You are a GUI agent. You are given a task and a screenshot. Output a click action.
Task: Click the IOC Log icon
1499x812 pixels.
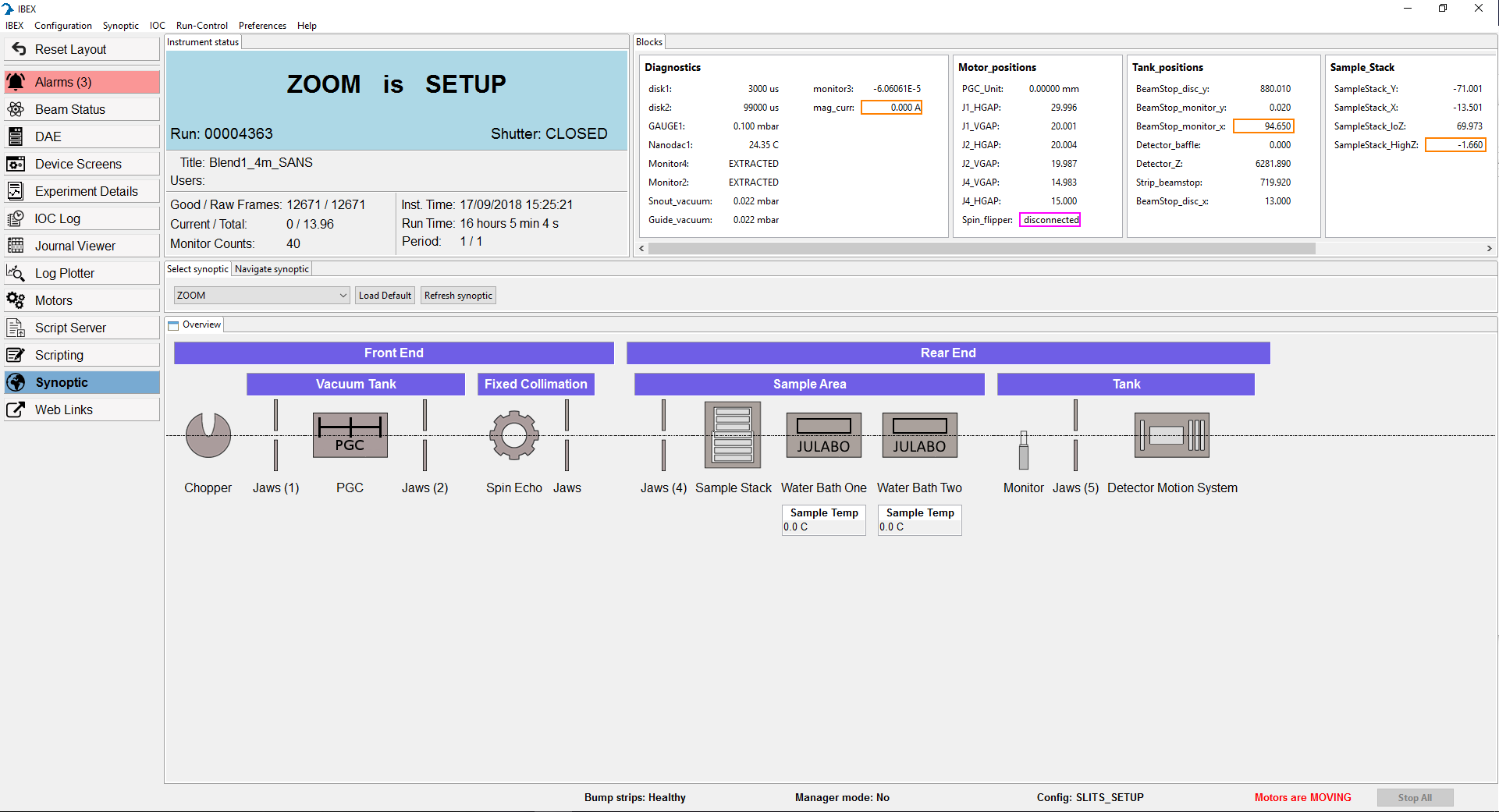coord(16,218)
